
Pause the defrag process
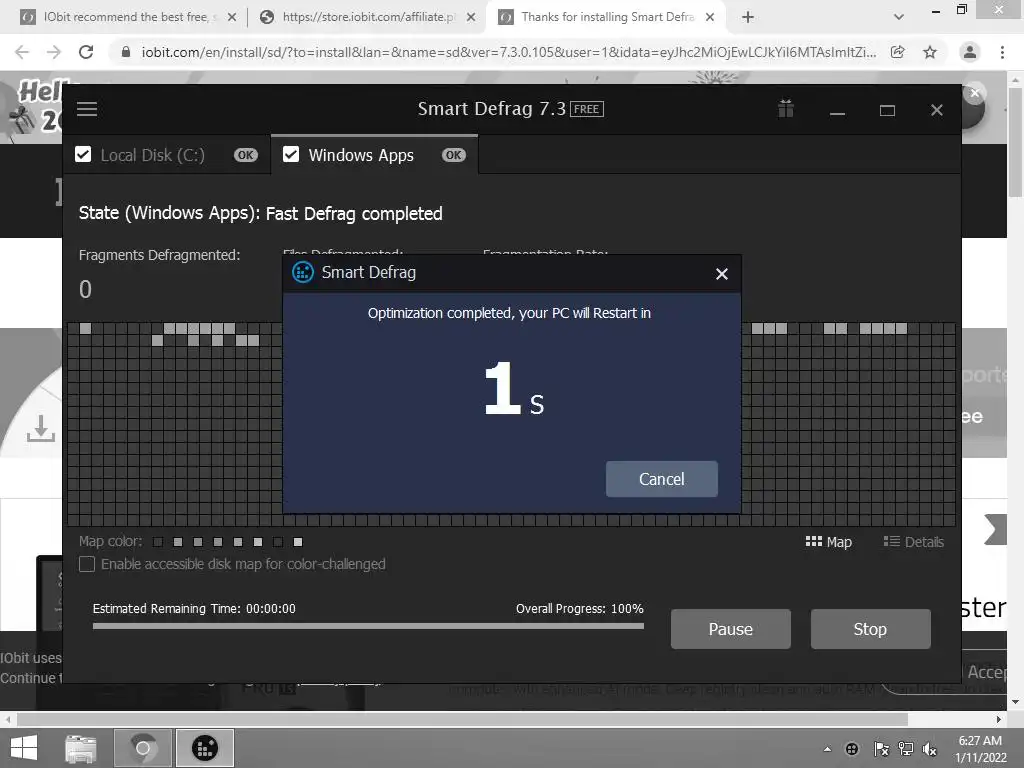(x=730, y=629)
